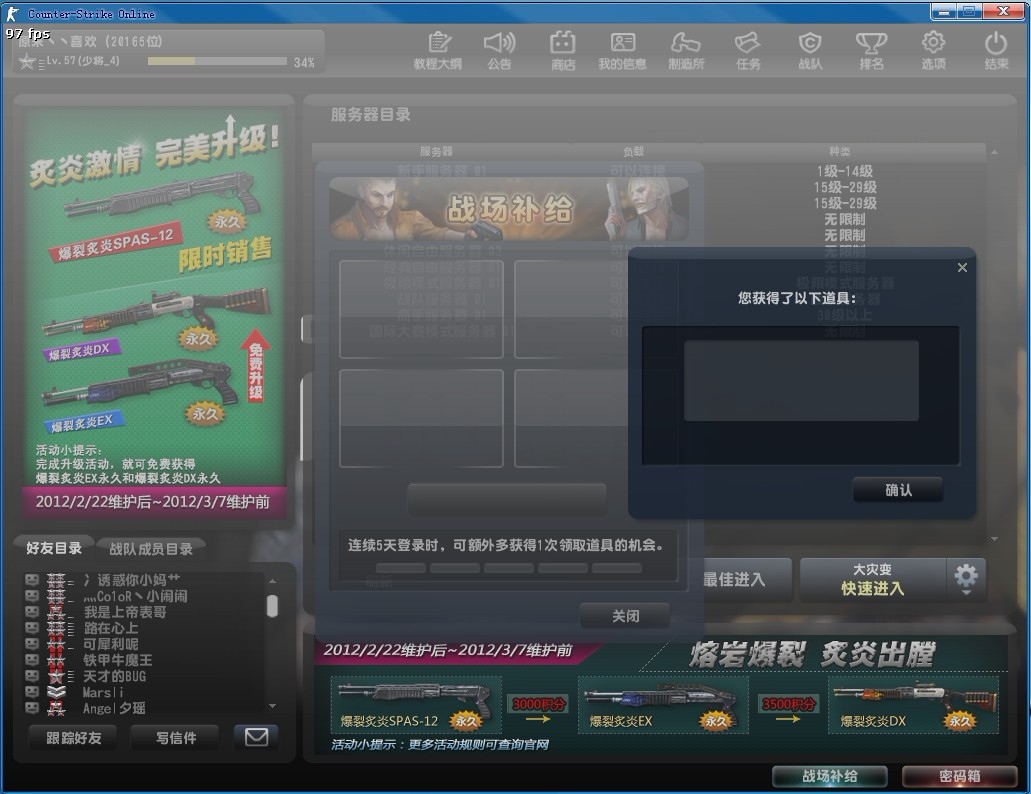Screen dimensions: 1031x794
Task: Click the 密码箱 button at bottom
Action: (x=960, y=776)
